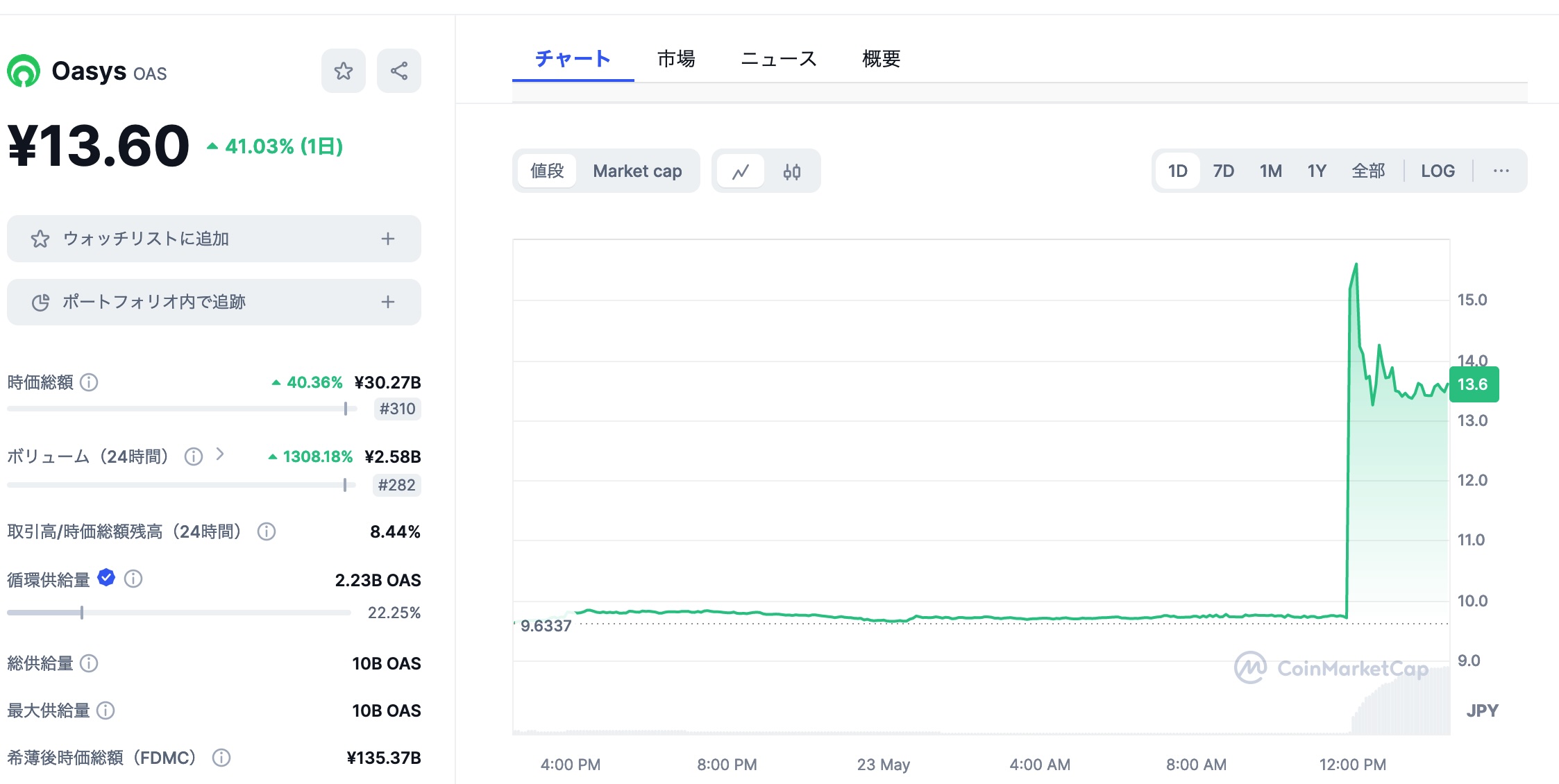Screen dimensions: 1559x784
Task: Open the three-dot chart options menu
Action: click(x=1501, y=171)
